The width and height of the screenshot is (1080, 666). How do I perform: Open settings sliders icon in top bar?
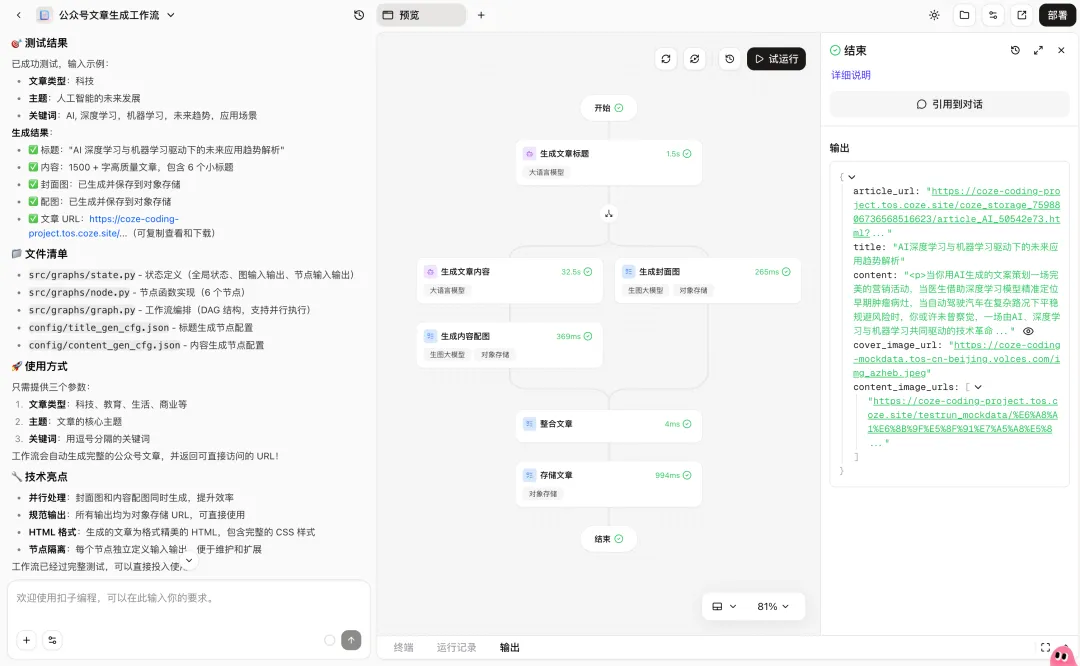993,15
